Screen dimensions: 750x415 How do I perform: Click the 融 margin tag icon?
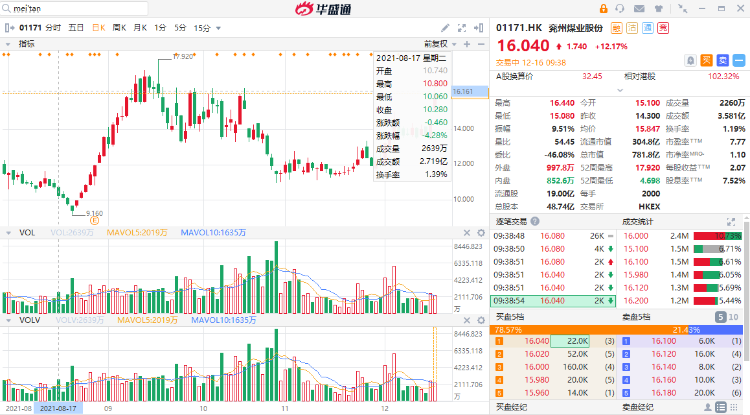[x=617, y=28]
